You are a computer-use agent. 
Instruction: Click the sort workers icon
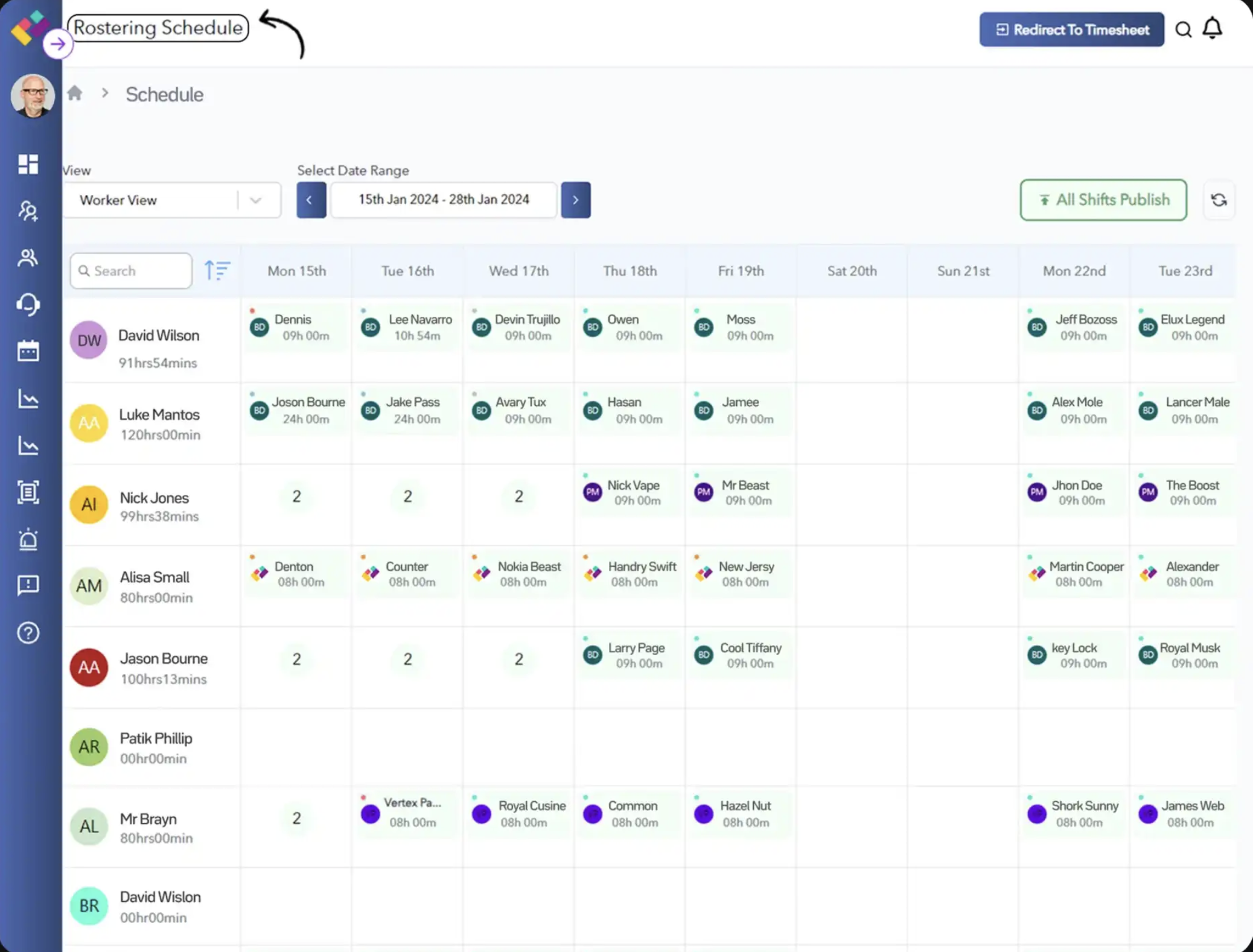(217, 270)
